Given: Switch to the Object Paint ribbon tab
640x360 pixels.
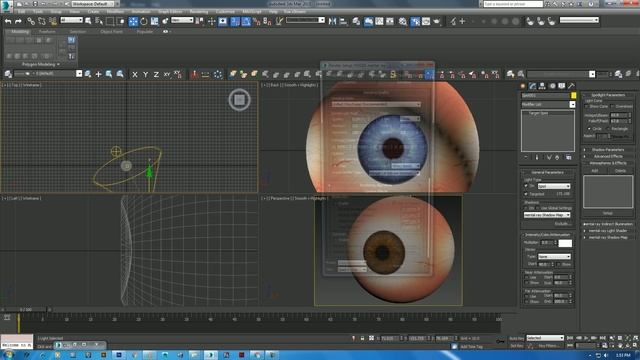Looking at the screenshot, I should [111, 31].
